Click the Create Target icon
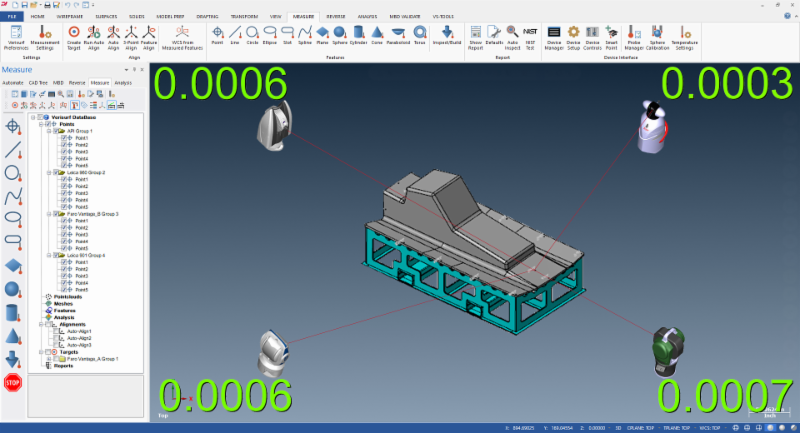The height and width of the screenshot is (433, 800). (74, 35)
